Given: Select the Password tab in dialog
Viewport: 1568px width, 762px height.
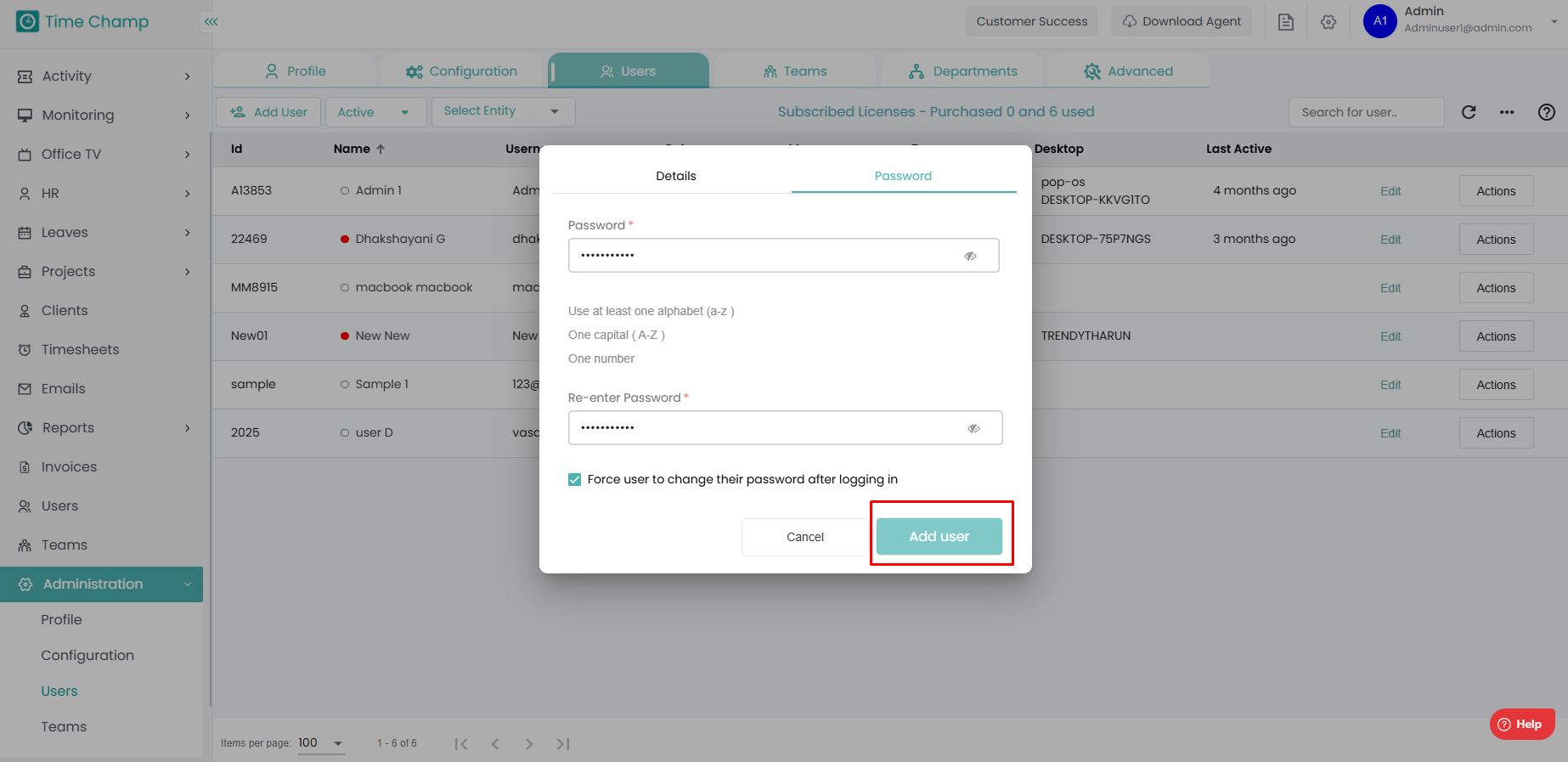Looking at the screenshot, I should (x=903, y=176).
